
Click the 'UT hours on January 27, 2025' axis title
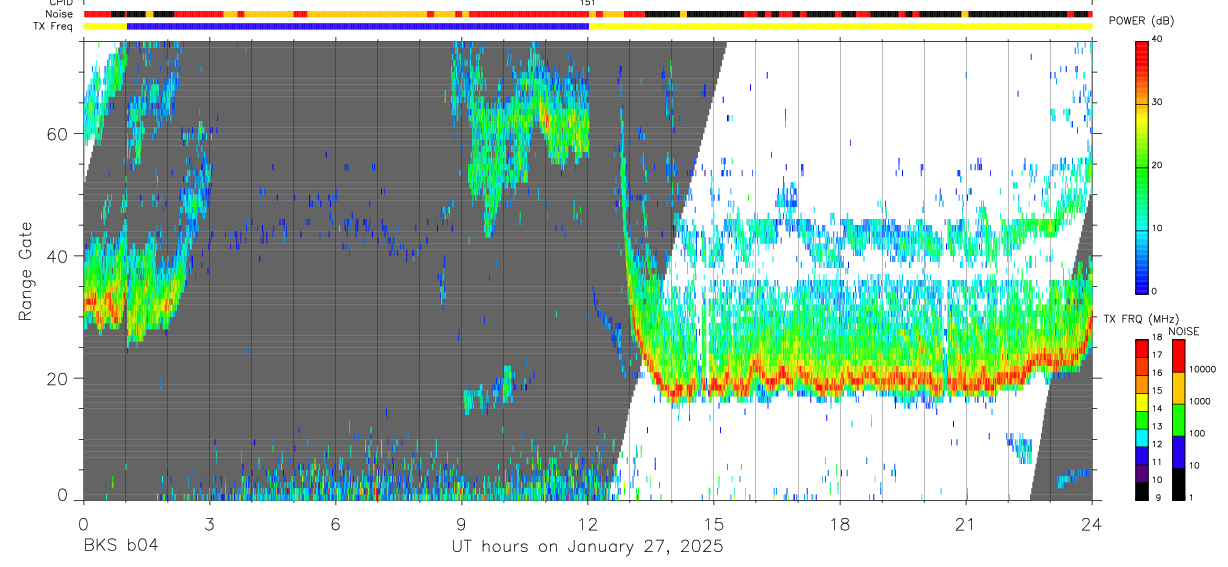(587, 547)
